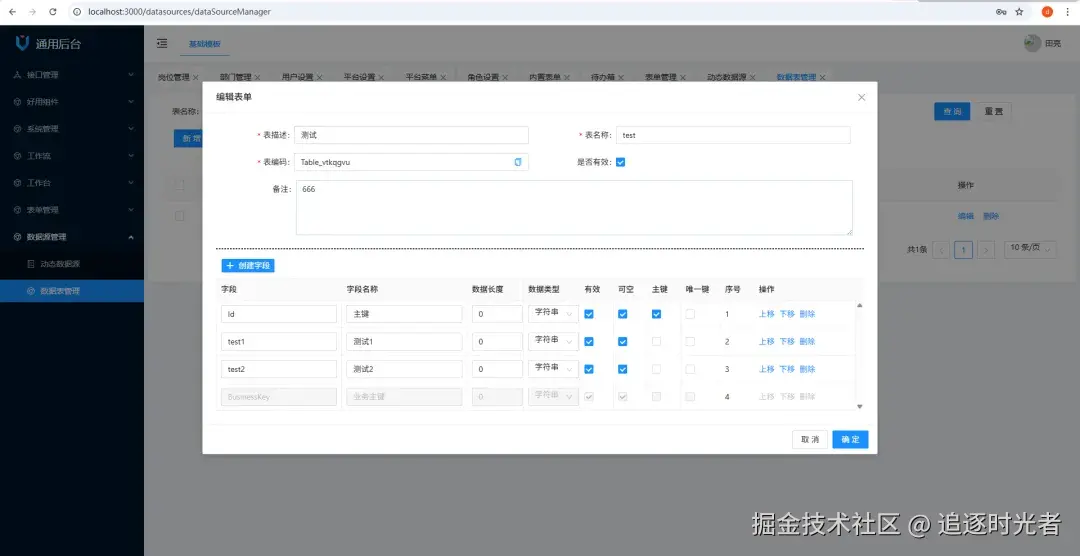Screen dimensions: 1080x556
Task: Reload the page in the browser
Action: (53, 12)
